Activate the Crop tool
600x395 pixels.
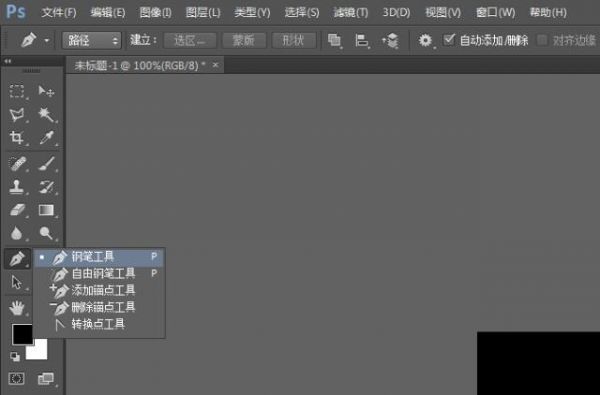click(17, 137)
